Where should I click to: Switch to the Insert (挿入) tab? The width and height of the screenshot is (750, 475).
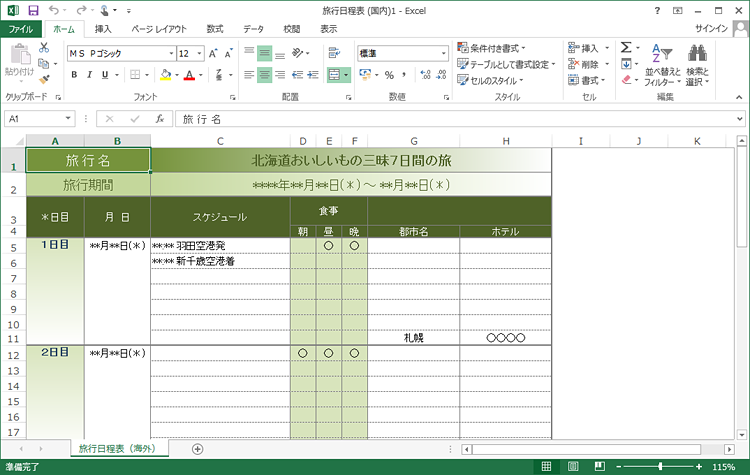click(x=103, y=29)
